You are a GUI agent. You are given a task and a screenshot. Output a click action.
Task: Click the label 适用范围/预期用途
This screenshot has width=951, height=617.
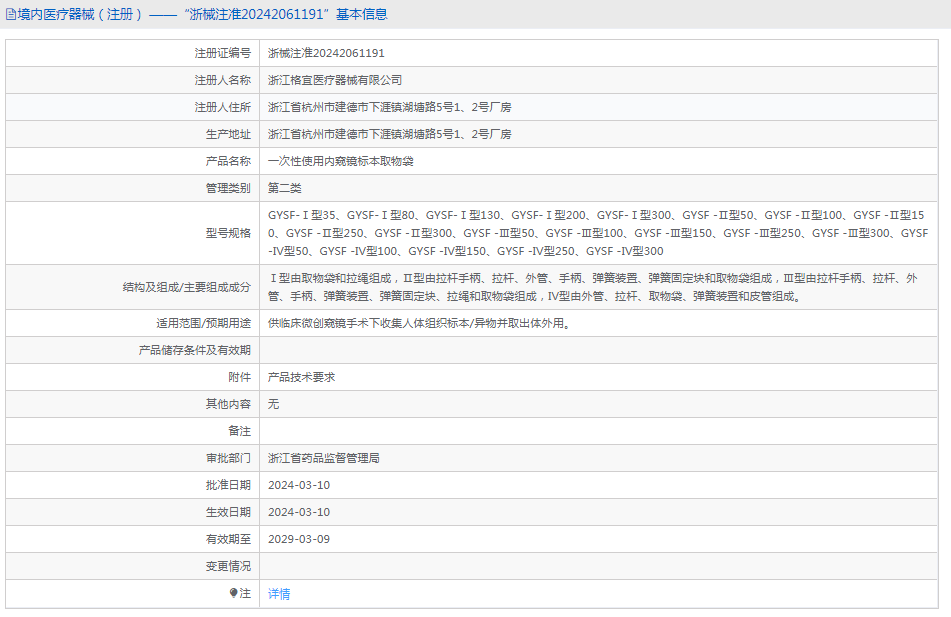[203, 323]
